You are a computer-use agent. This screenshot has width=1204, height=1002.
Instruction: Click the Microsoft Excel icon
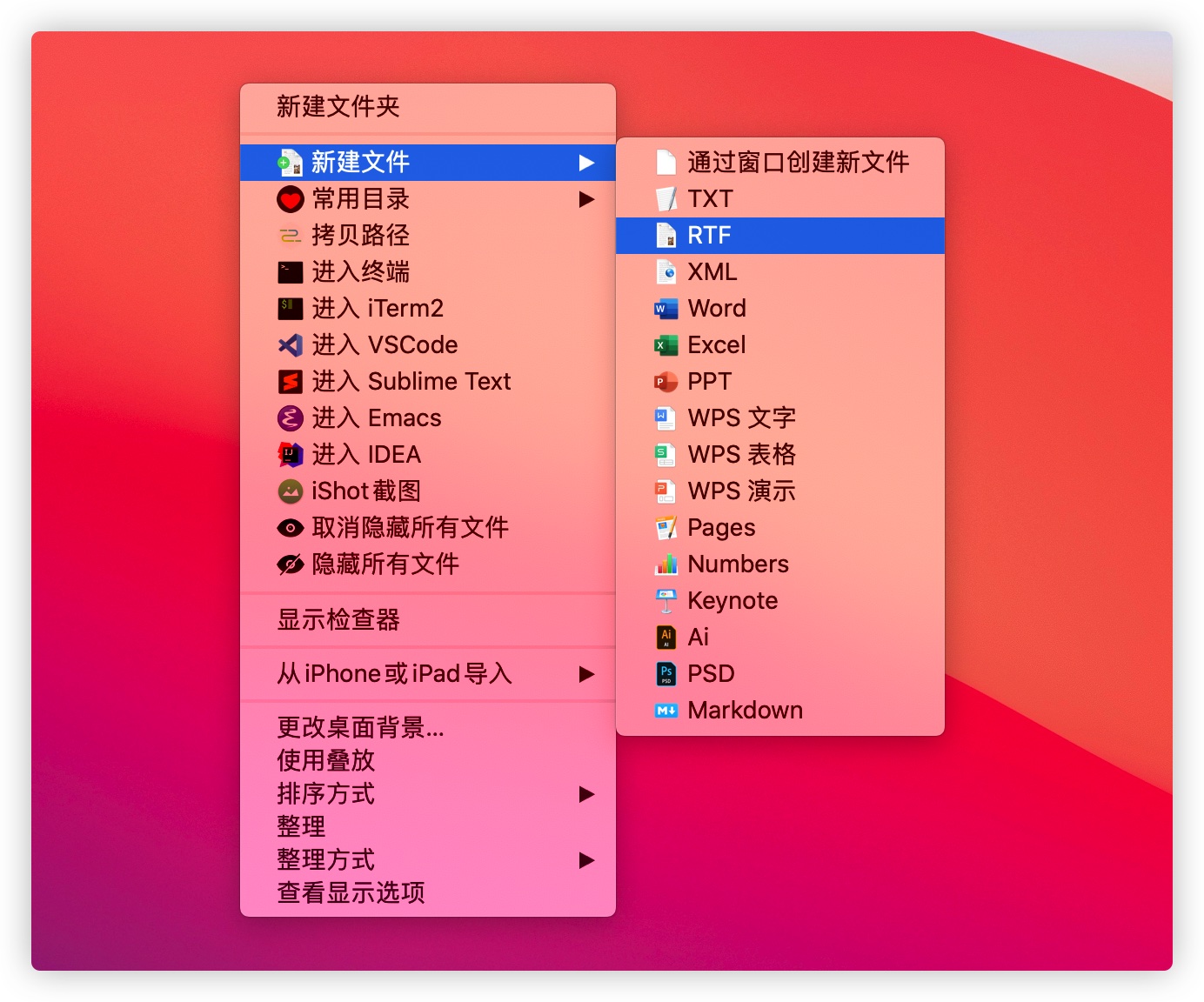click(666, 345)
